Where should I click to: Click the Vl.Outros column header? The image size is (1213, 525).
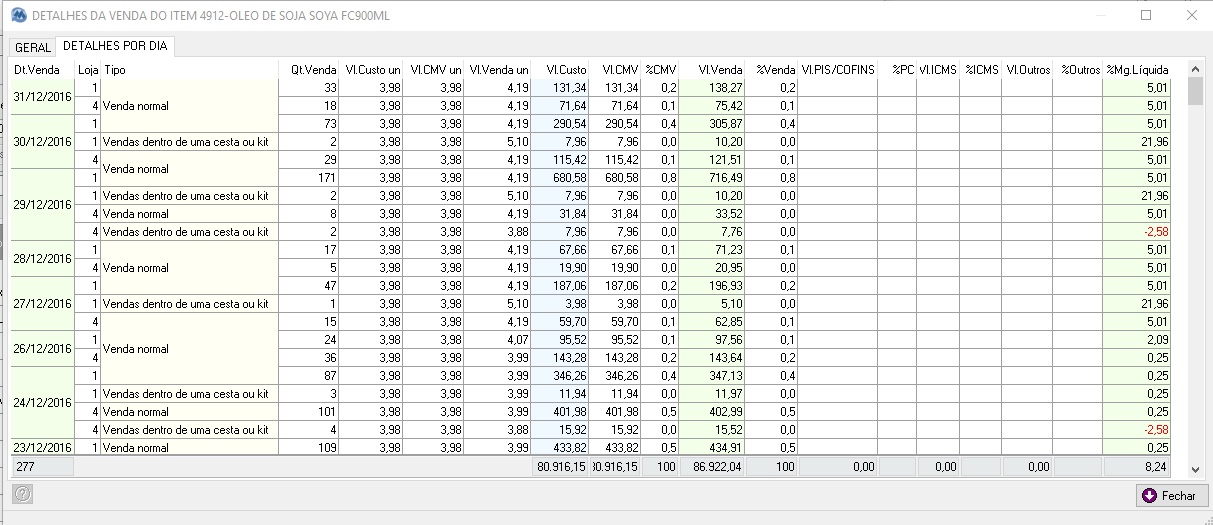1027,69
